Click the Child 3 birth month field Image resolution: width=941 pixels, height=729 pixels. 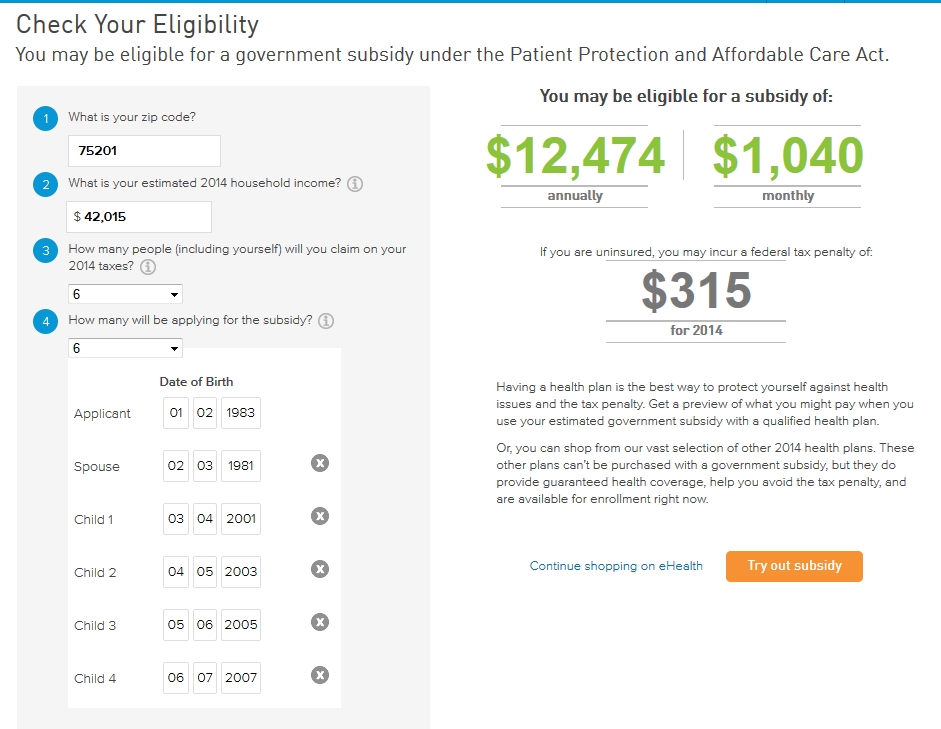[x=176, y=625]
